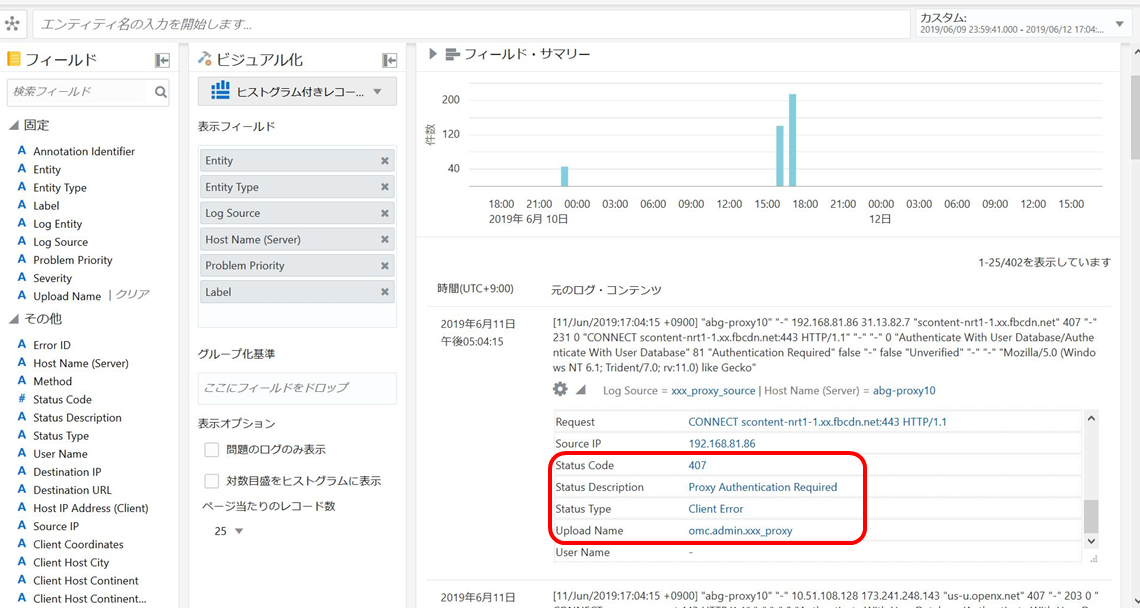Remove Label from display fields
This screenshot has width=1140, height=609.
385,291
